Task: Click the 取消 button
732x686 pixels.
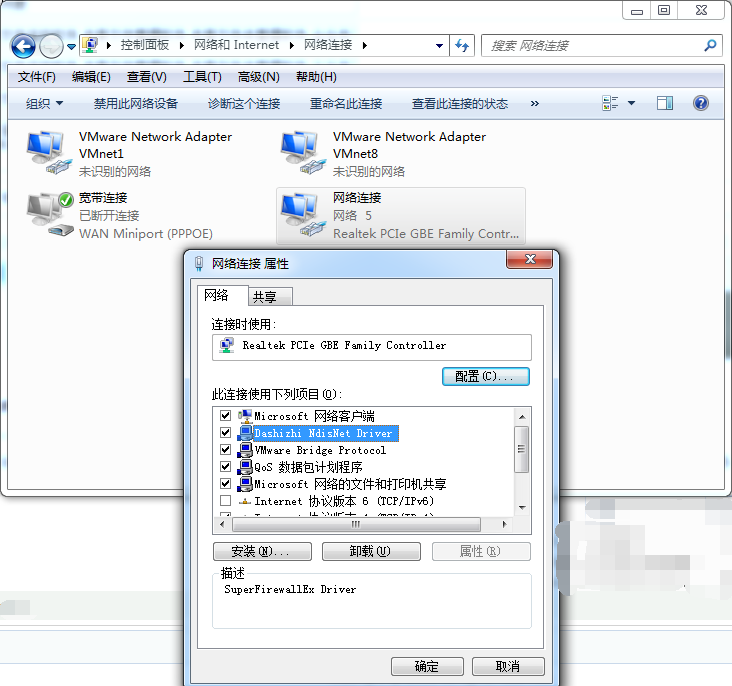Action: coord(508,666)
